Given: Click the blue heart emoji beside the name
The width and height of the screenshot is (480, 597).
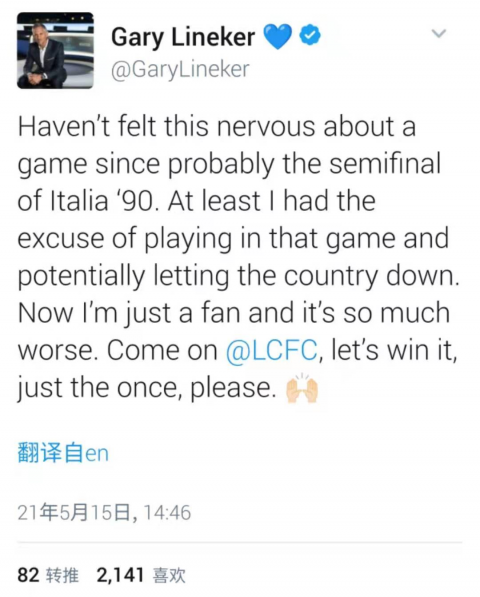Looking at the screenshot, I should click(278, 37).
